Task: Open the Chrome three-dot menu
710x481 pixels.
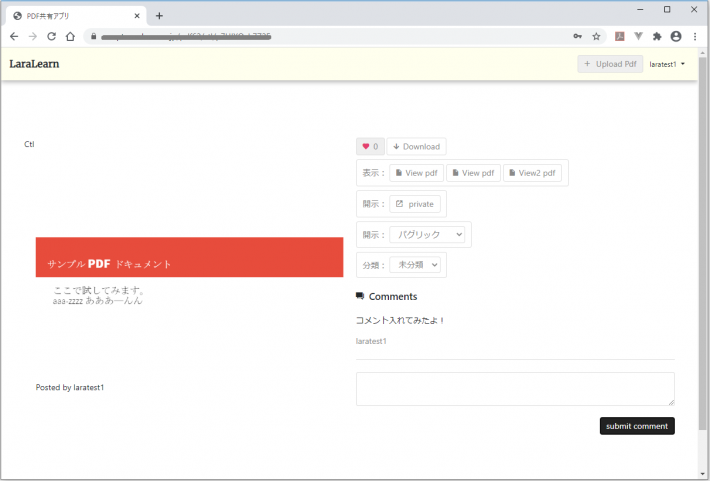Action: pos(695,36)
